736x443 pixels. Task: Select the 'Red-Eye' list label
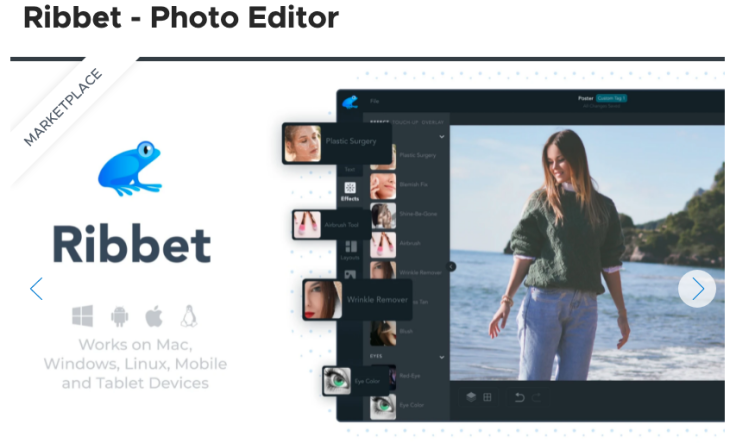click(x=410, y=375)
